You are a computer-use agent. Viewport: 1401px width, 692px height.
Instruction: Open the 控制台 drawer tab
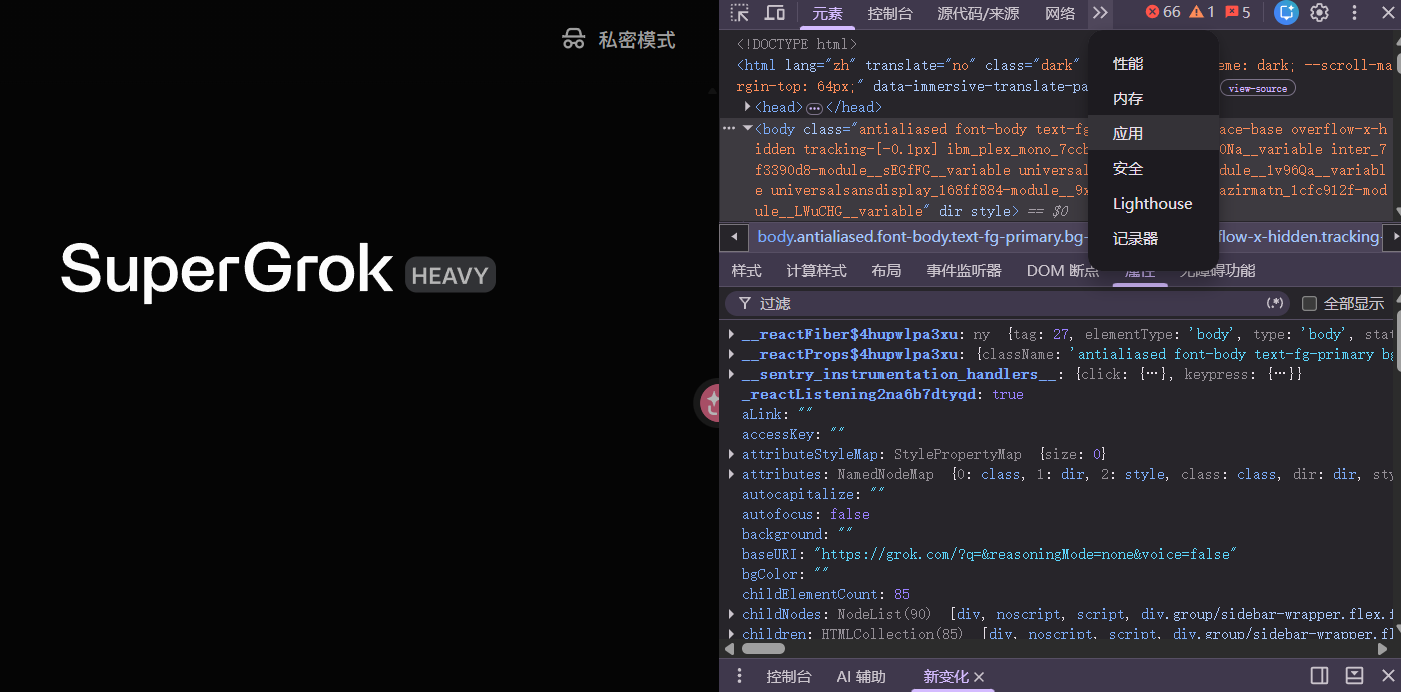pos(789,677)
